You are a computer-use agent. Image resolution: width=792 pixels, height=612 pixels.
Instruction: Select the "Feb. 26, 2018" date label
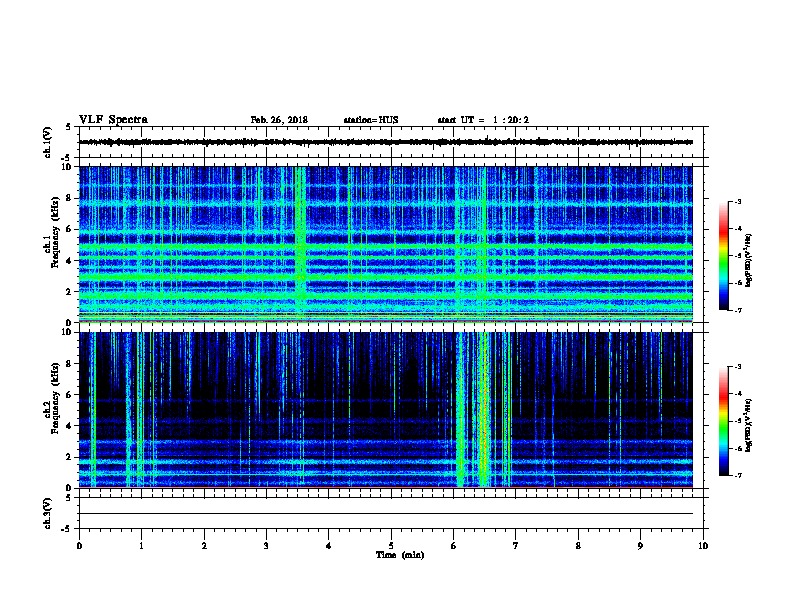[279, 120]
